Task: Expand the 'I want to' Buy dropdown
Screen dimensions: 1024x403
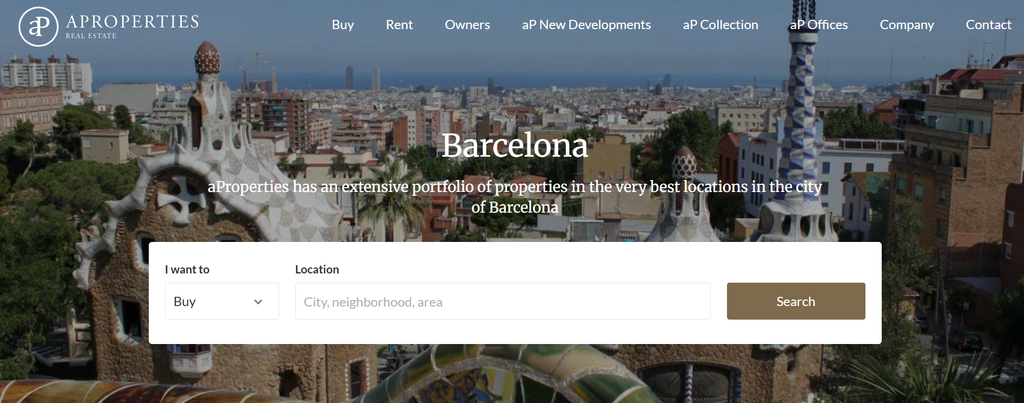Action: click(x=222, y=301)
